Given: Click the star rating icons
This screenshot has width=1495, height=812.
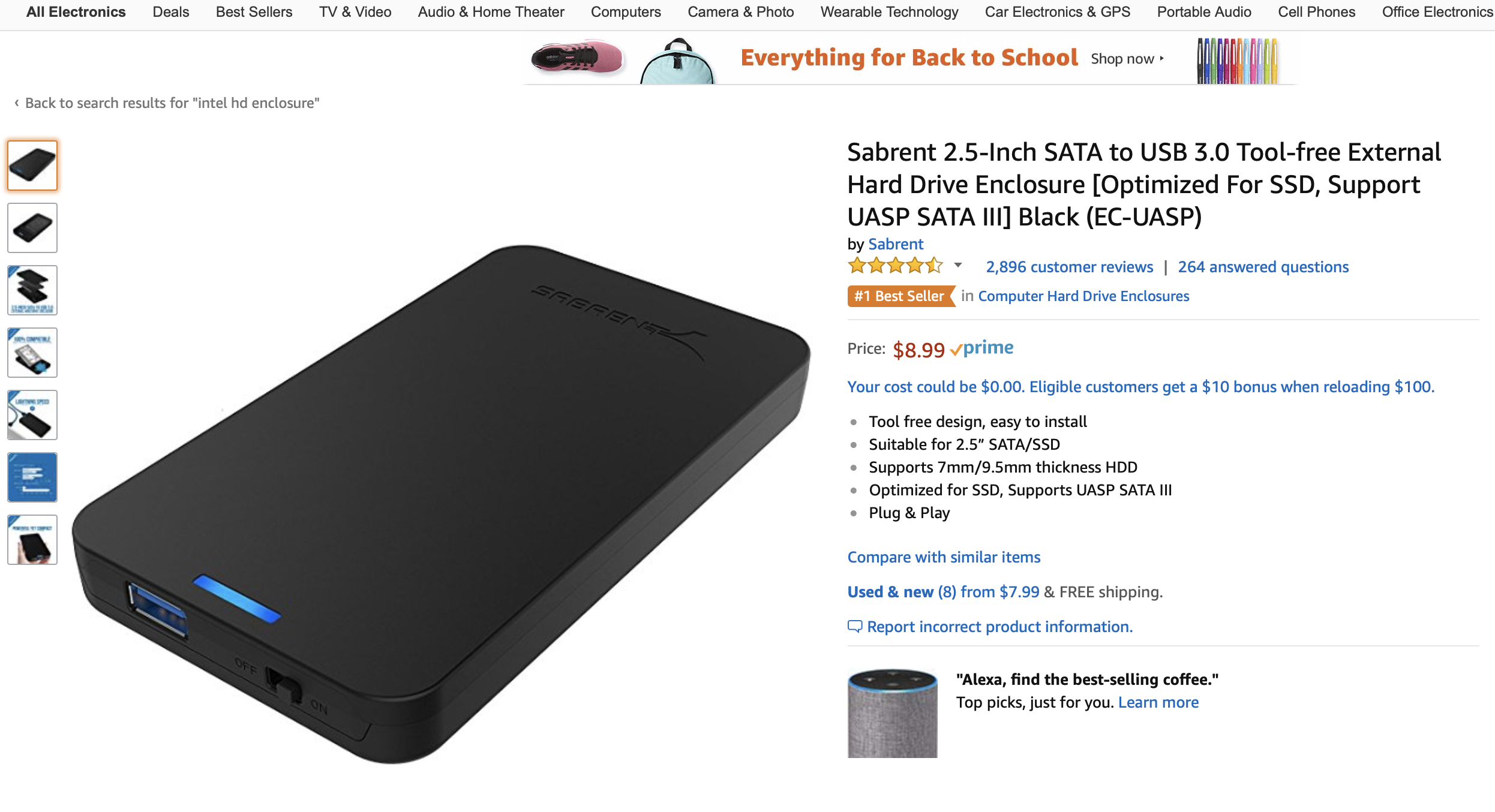Looking at the screenshot, I should pyautogui.click(x=895, y=266).
